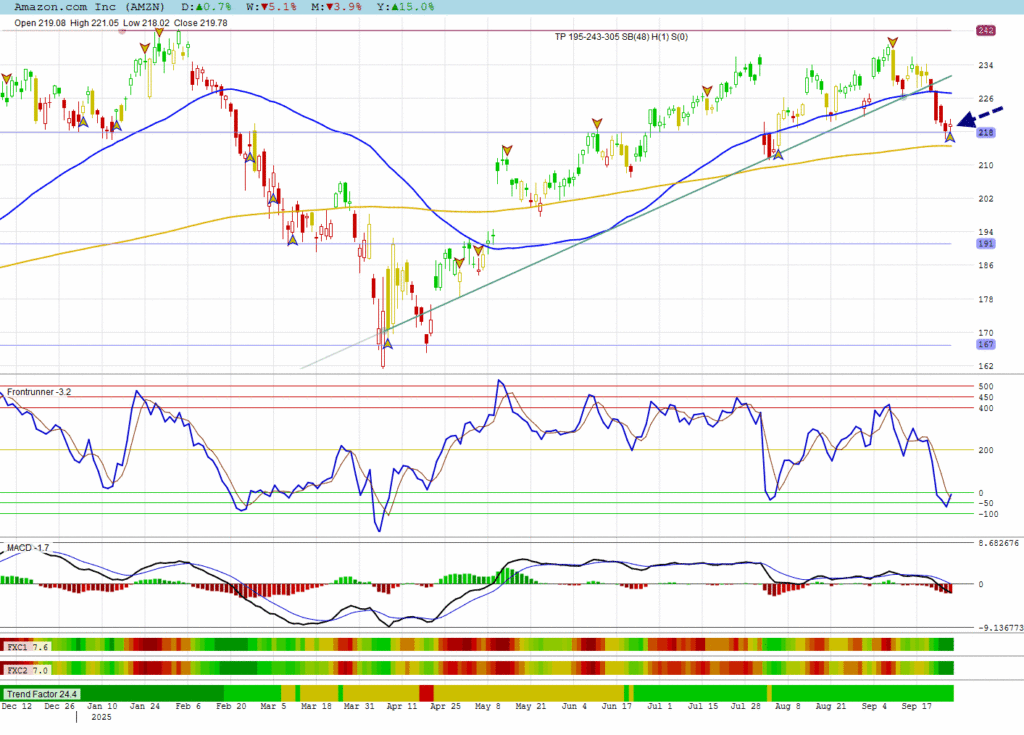Screen dimensions: 1024x735
Task: Click the MACD -1.7 indicator label
Action: [x=28, y=548]
